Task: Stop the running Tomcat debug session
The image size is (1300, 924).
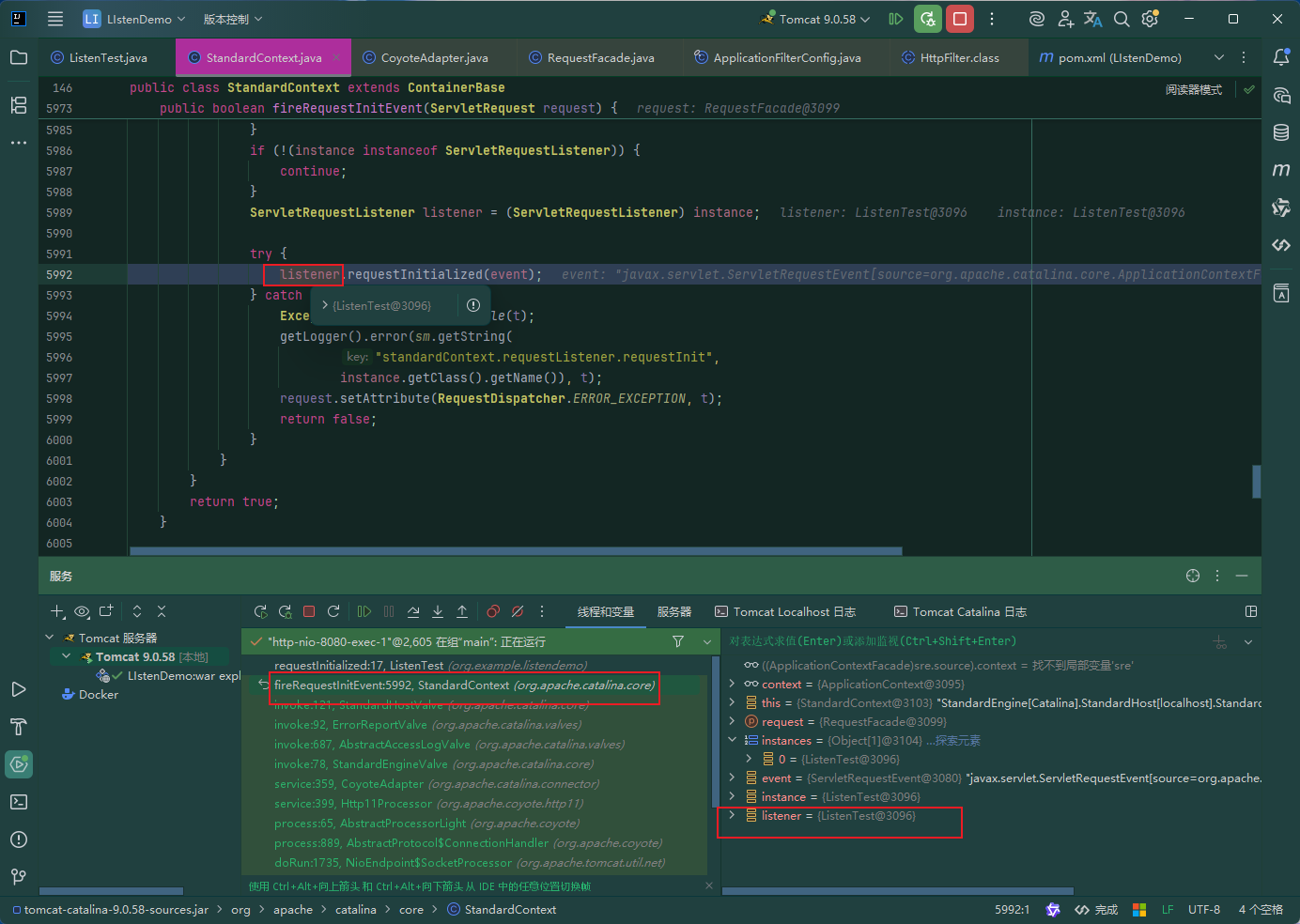Action: tap(959, 19)
